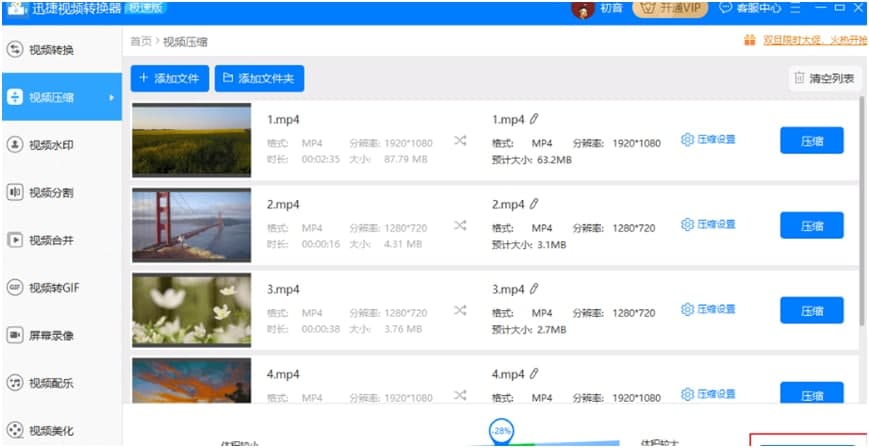Expand the 视频压缩 sidebar arrow

(x=111, y=97)
